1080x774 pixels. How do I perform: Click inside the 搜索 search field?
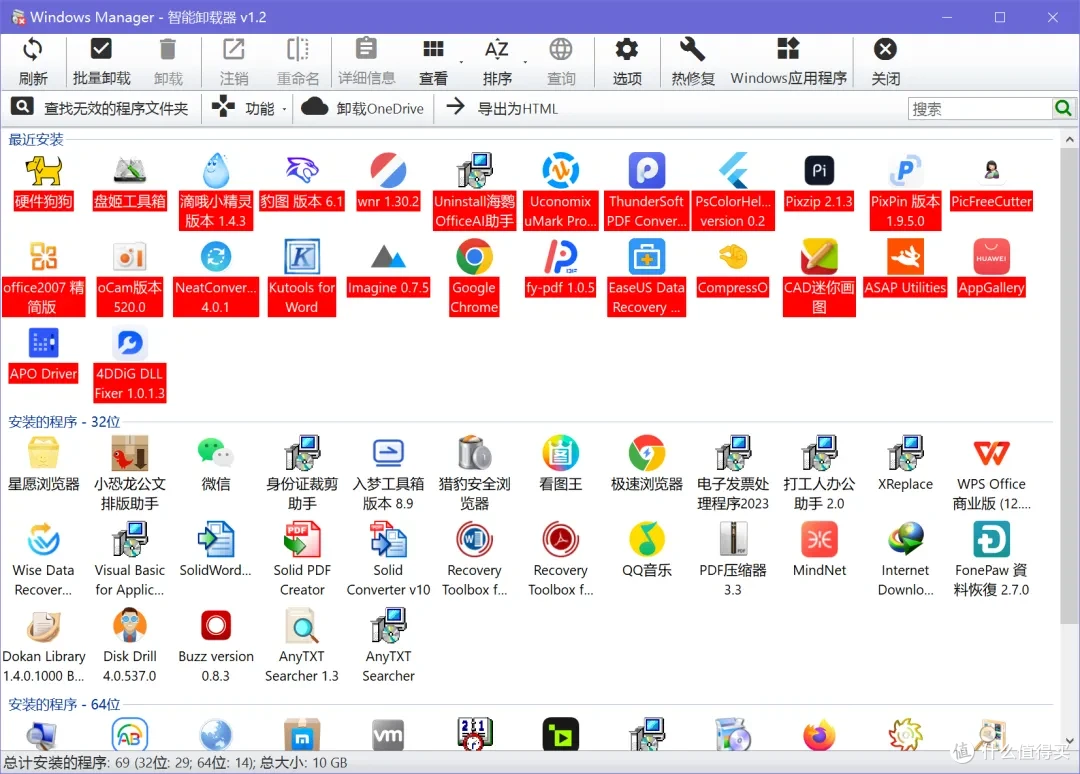tap(980, 108)
